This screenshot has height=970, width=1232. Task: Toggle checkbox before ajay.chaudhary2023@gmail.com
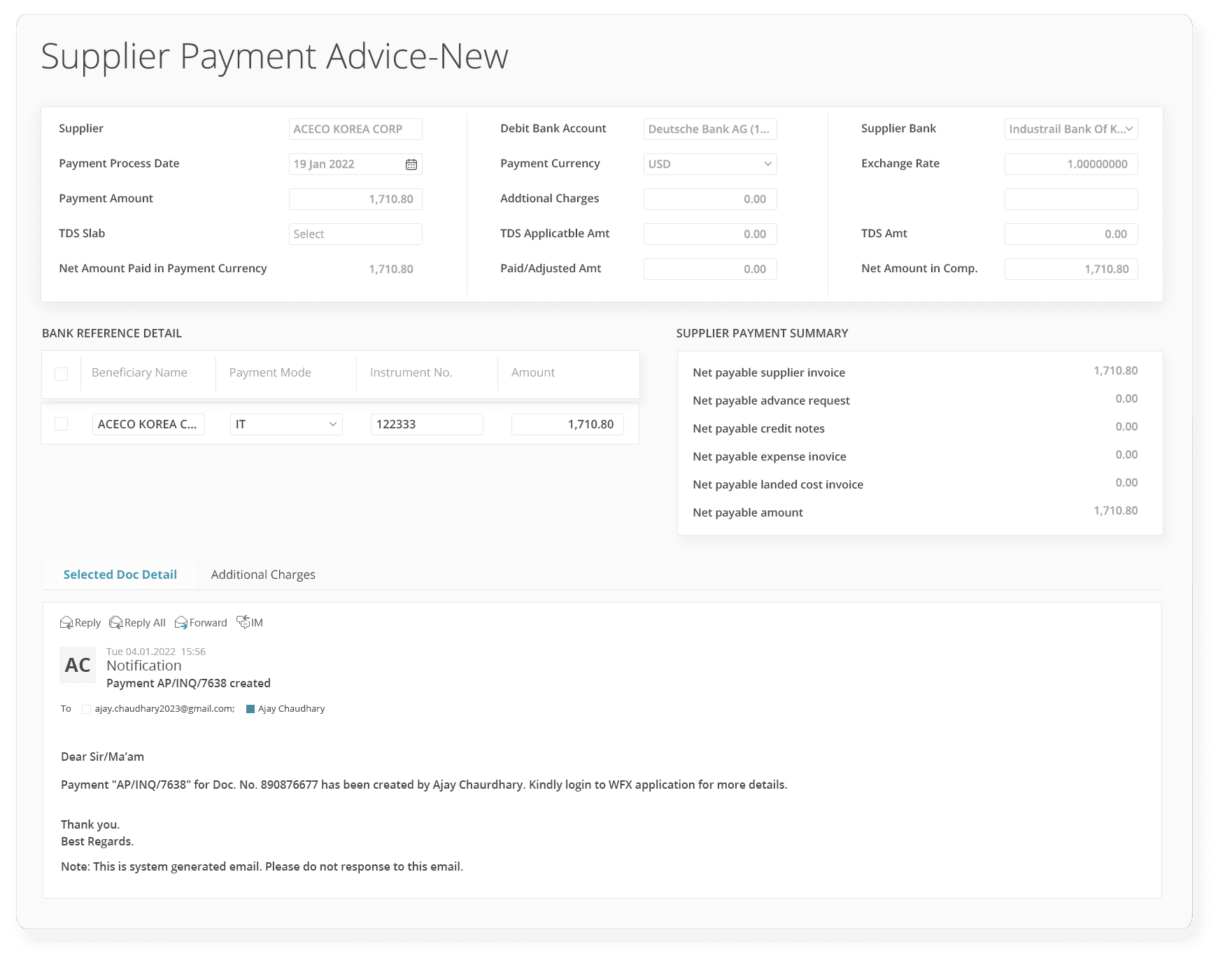(87, 709)
